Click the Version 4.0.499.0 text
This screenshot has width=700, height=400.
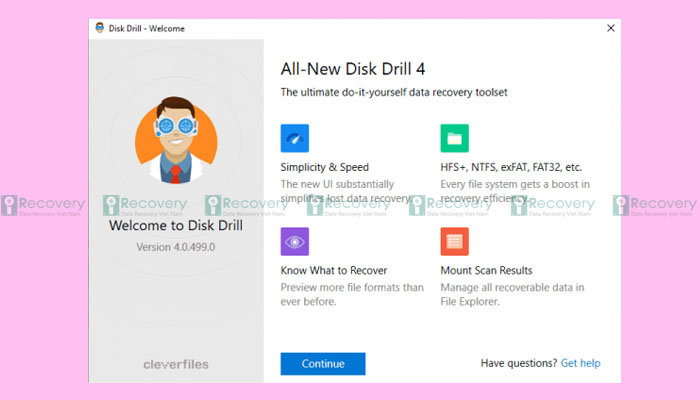pos(176,247)
